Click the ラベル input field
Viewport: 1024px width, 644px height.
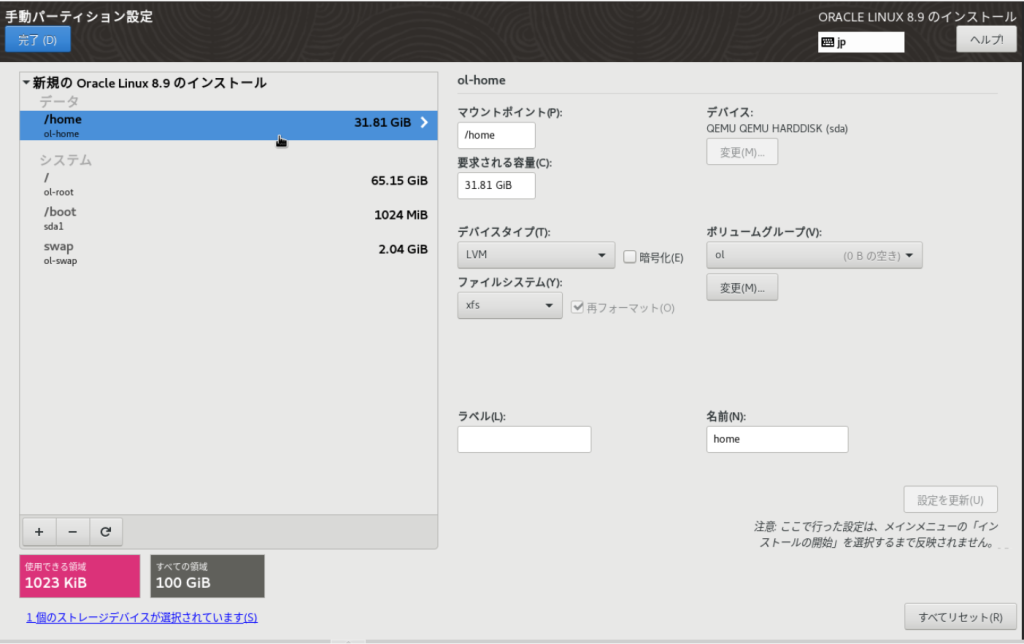(524, 439)
